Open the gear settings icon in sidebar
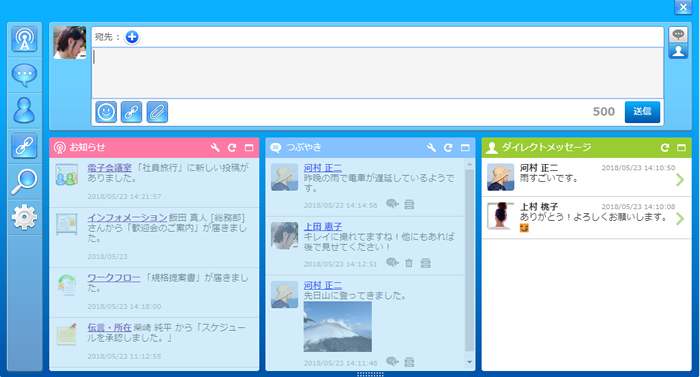The width and height of the screenshot is (700, 377). 24,217
